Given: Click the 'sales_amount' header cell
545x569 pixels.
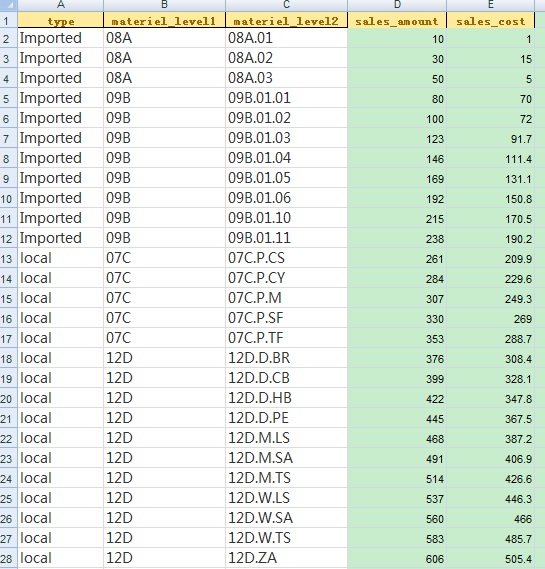Looking at the screenshot, I should [397, 20].
